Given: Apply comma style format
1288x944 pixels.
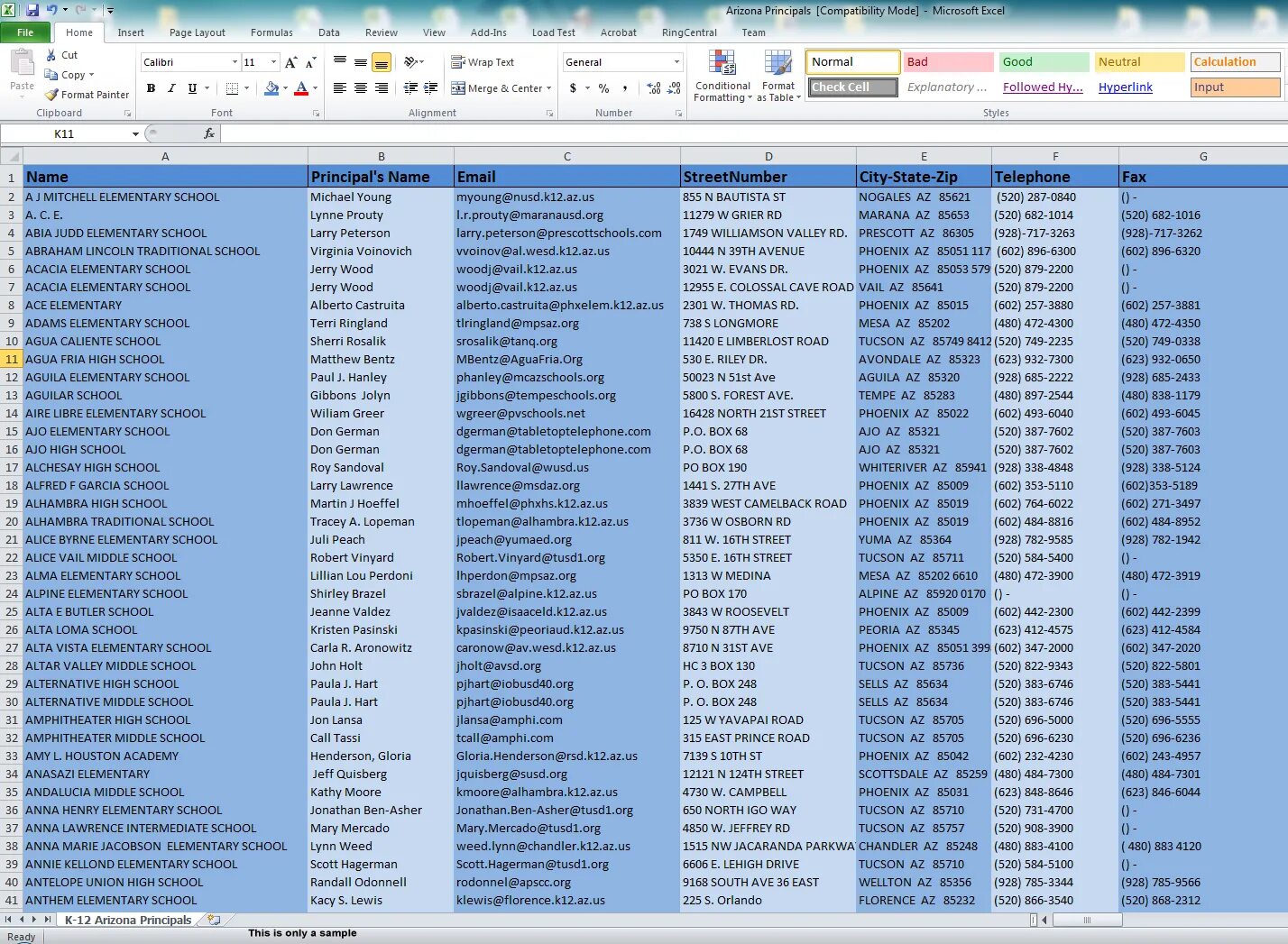Looking at the screenshot, I should [x=624, y=88].
